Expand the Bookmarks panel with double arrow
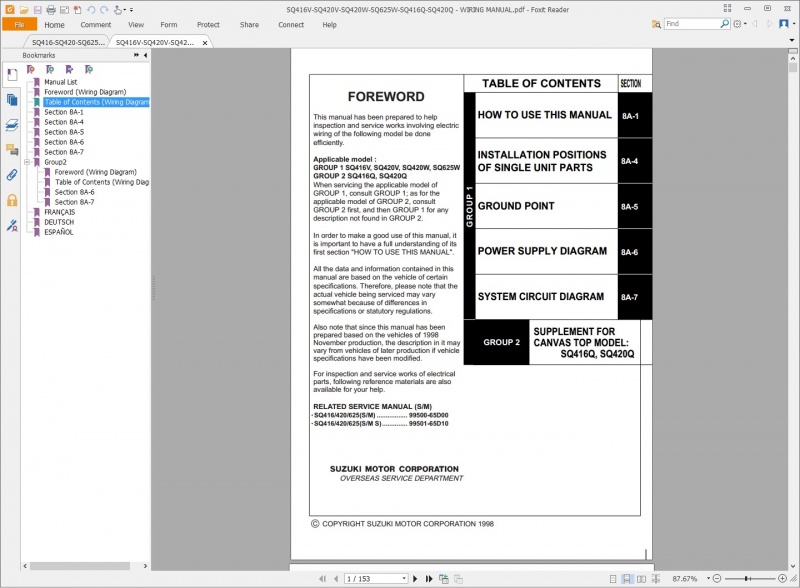Image resolution: width=800 pixels, height=588 pixels. (x=136, y=55)
